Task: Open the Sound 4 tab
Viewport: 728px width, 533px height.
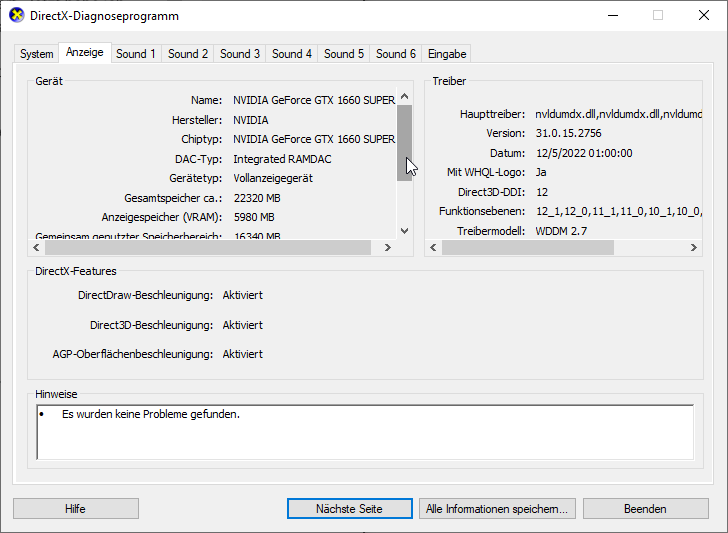Action: [292, 54]
